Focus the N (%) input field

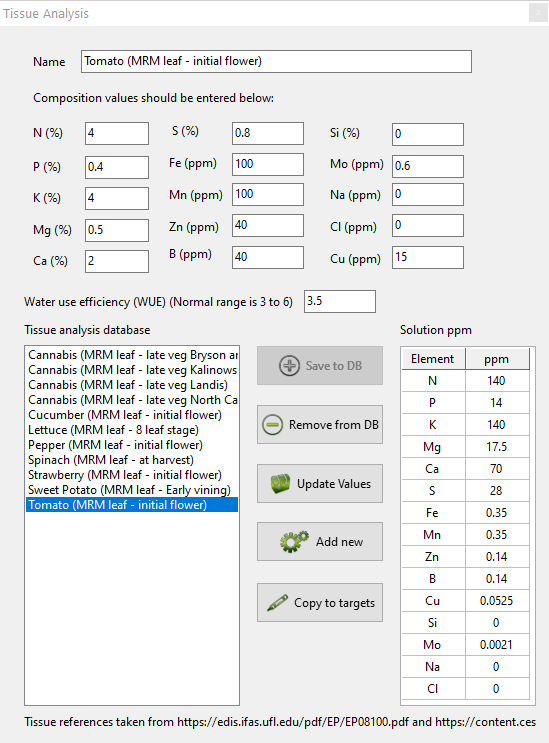click(117, 133)
